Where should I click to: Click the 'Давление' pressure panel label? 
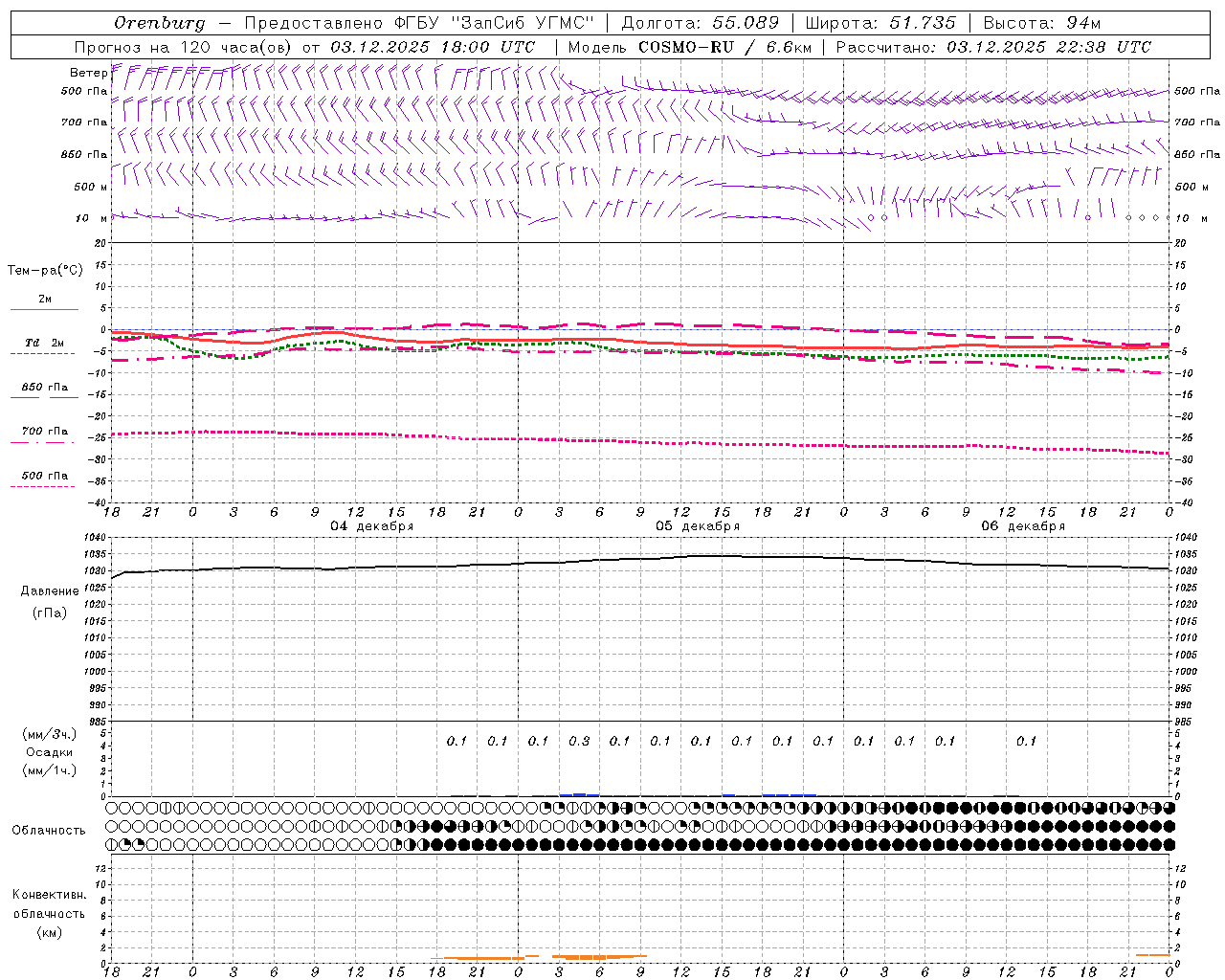(50, 591)
